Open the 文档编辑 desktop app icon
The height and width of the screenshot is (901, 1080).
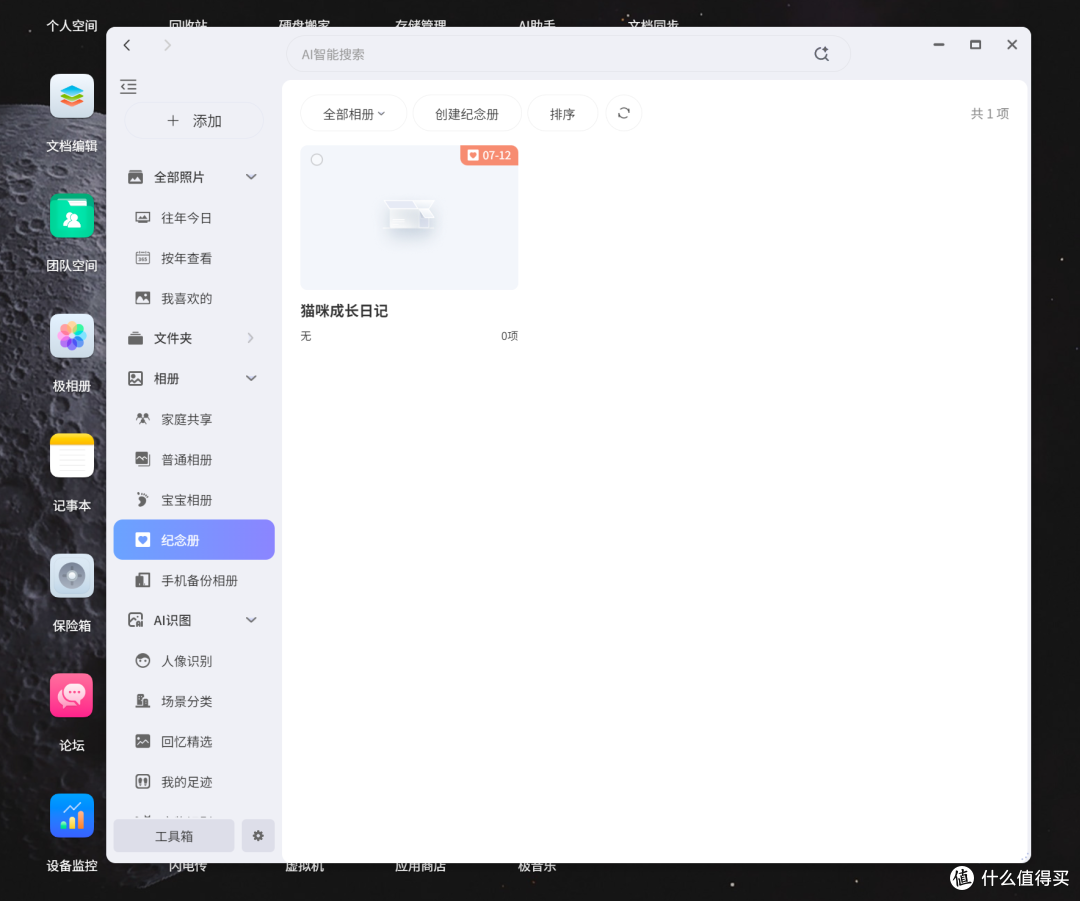pos(72,96)
